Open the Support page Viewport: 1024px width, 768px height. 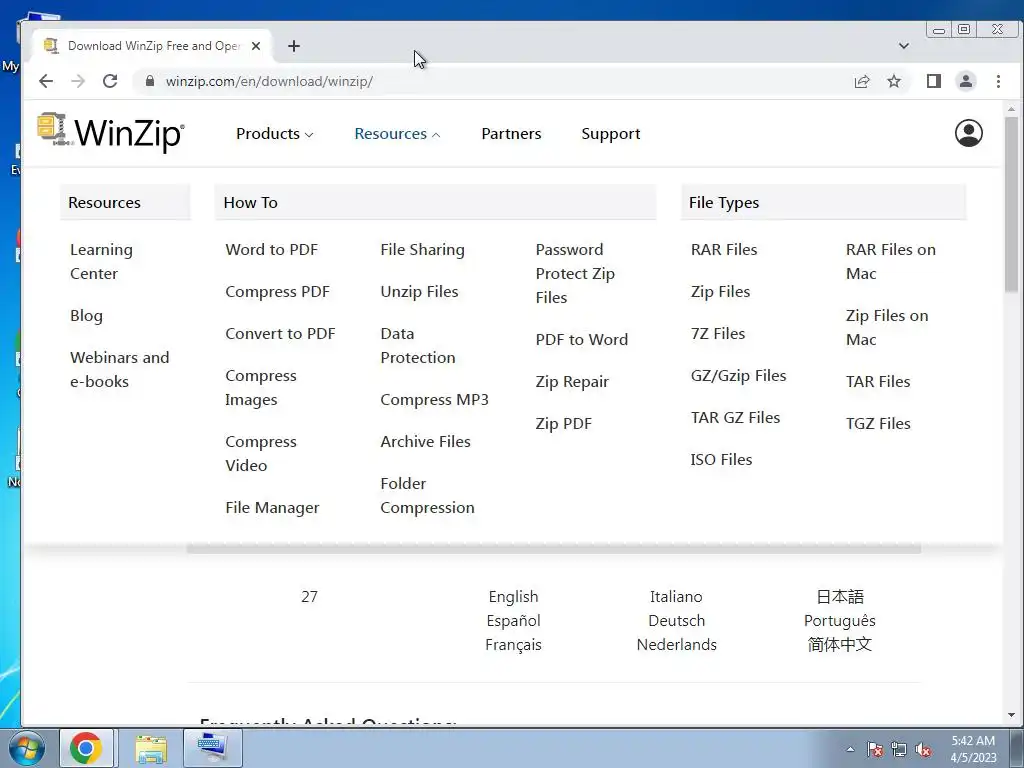[611, 134]
